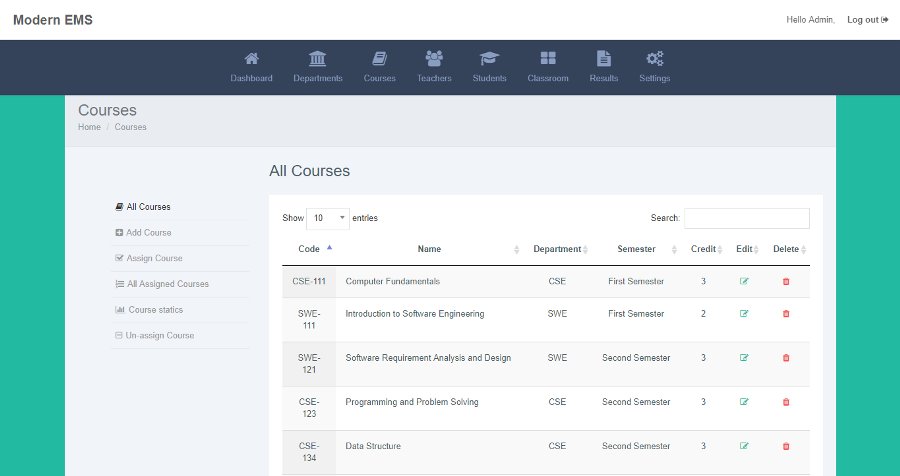Edit the SWE-121 course row
The image size is (900, 476).
click(744, 358)
